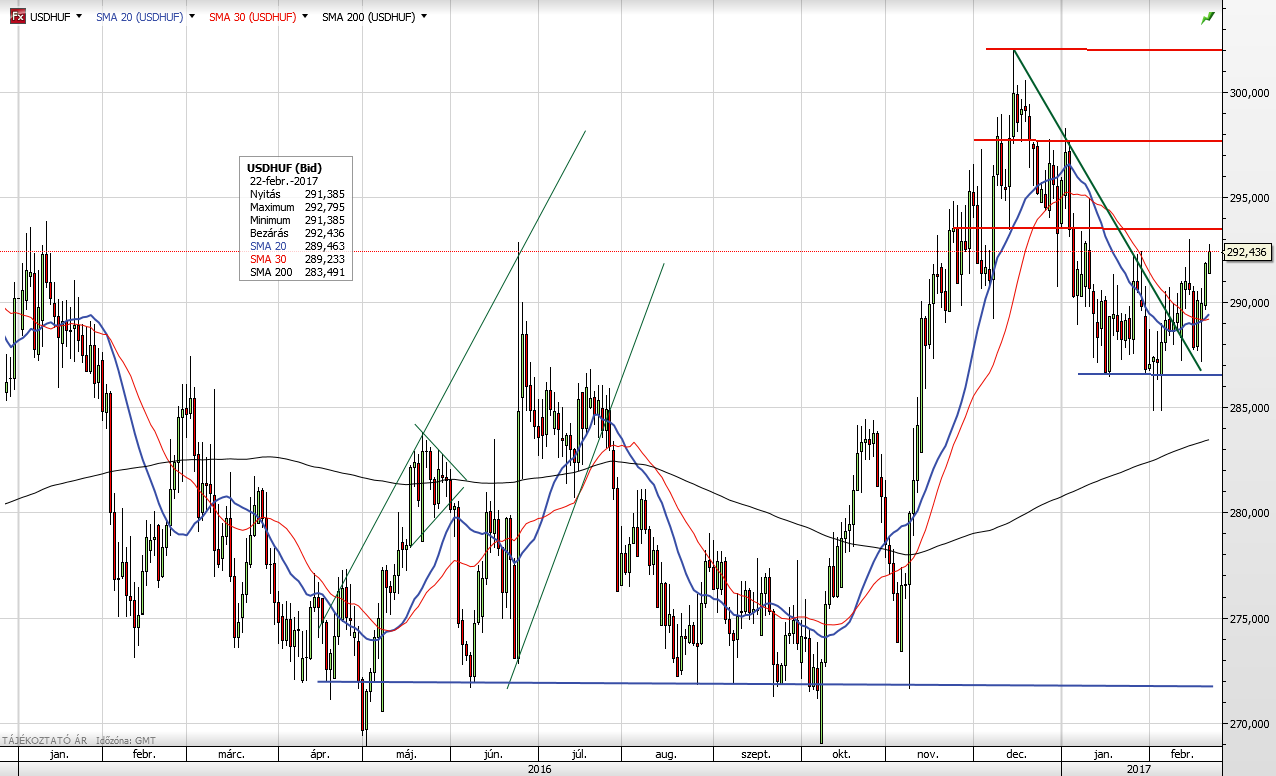Click the márc. month label on time axis
The width and height of the screenshot is (1276, 776).
(x=231, y=755)
